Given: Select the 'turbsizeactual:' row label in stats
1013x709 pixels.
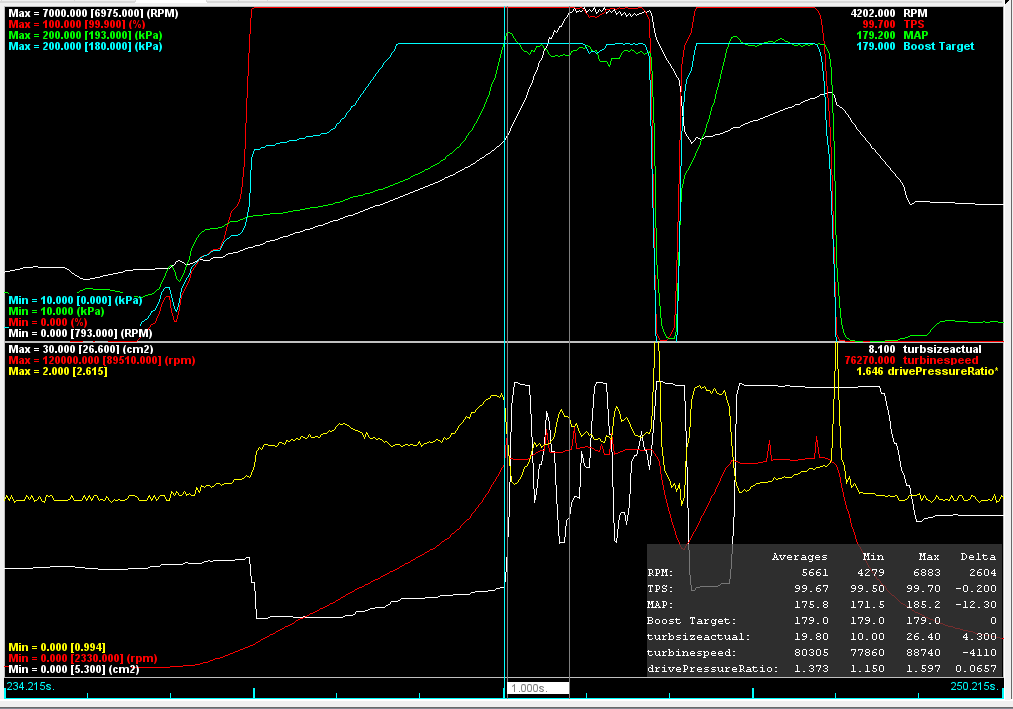Looking at the screenshot, I should point(699,637).
